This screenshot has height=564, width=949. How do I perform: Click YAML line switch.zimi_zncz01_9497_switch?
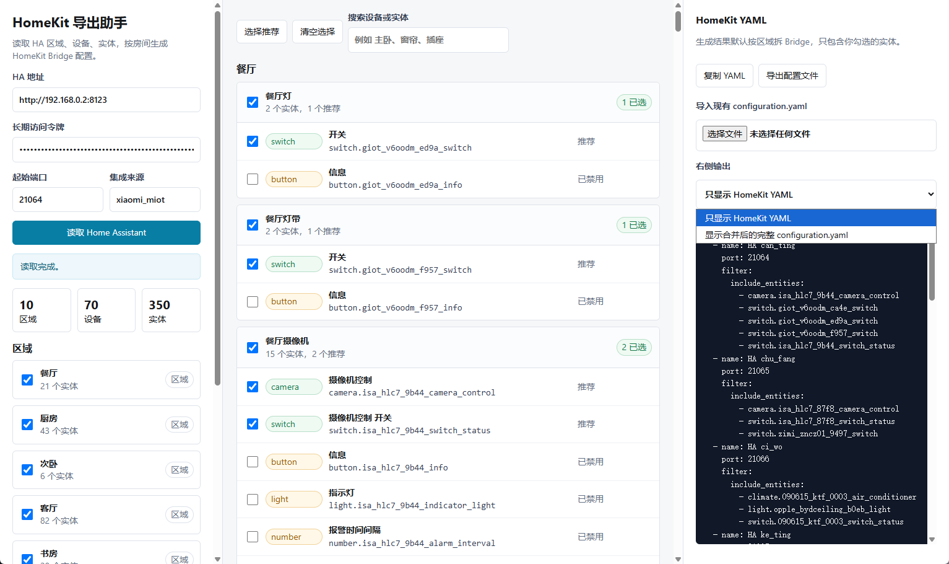[809, 434]
